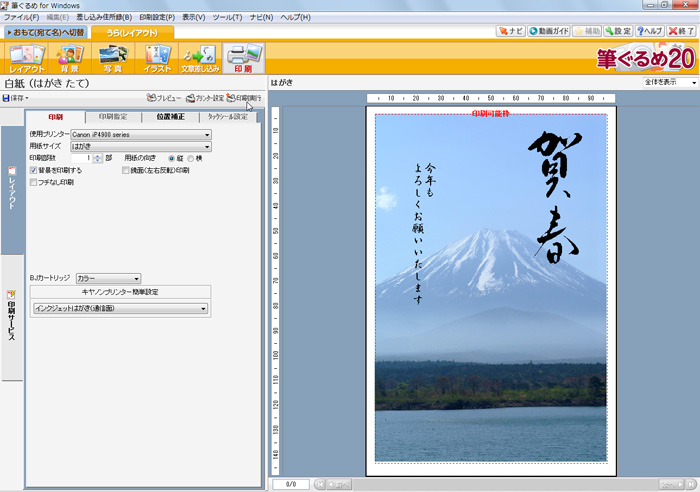This screenshot has width=700, height=492.
Task: Open the イラスト (Illustration) toolbar icon
Action: coord(156,58)
